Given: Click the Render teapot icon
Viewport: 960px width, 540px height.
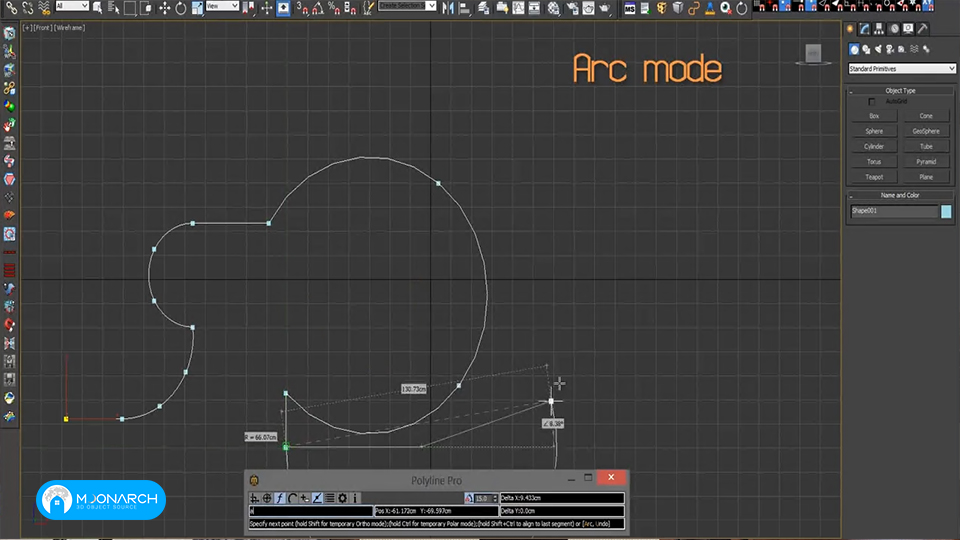Looking at the screenshot, I should 605,8.
